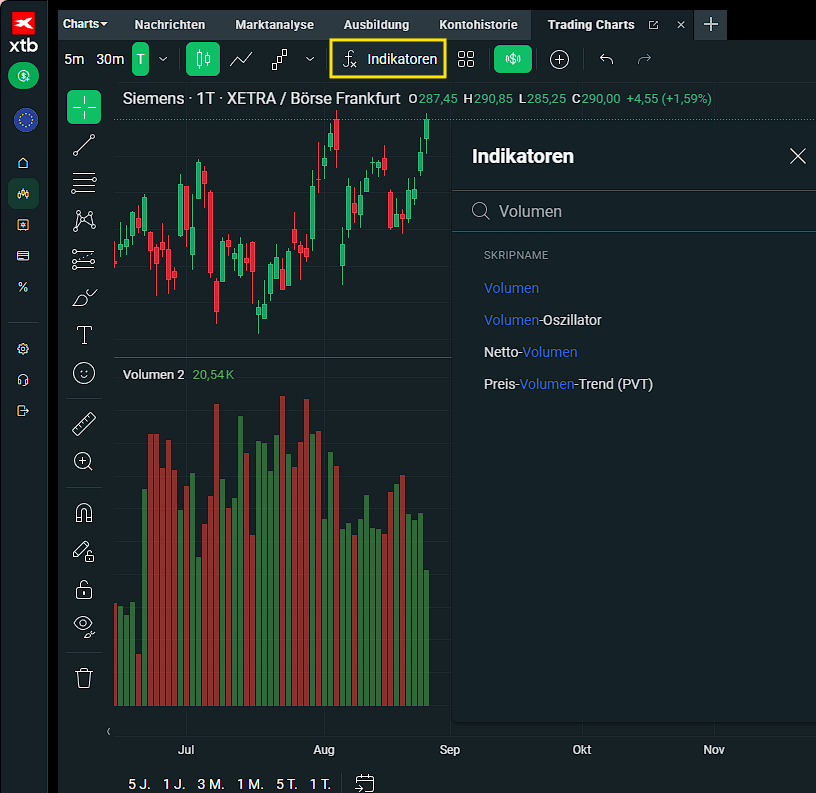The image size is (816, 793).
Task: Go to home icon in sidebar
Action: pos(23,163)
